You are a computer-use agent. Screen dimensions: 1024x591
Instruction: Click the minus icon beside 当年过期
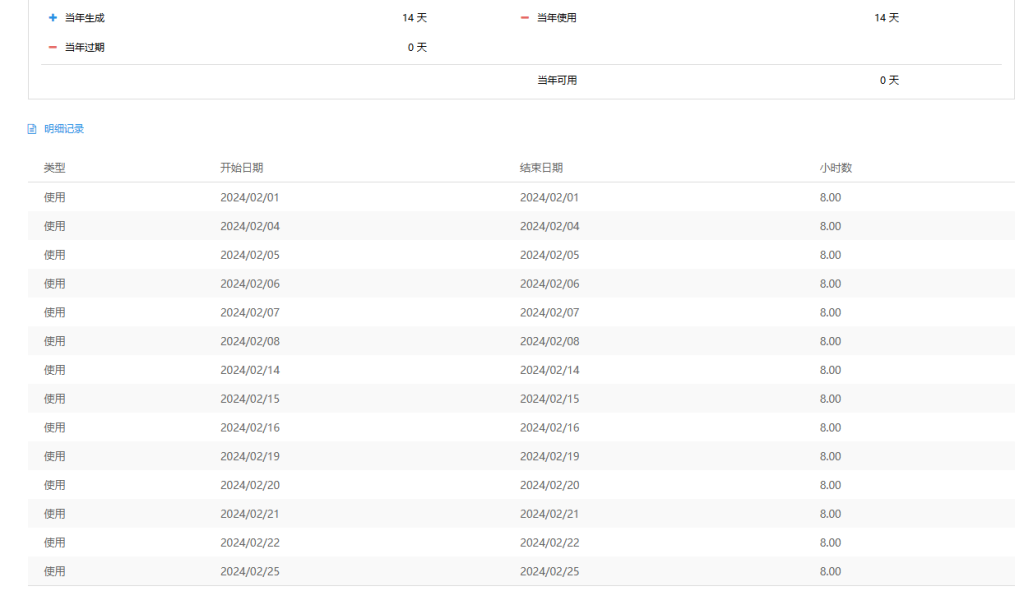tap(53, 47)
